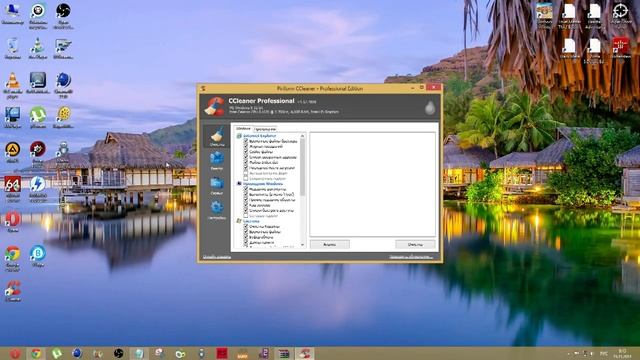
Task: Click the language indicator in system tray
Action: click(603, 353)
